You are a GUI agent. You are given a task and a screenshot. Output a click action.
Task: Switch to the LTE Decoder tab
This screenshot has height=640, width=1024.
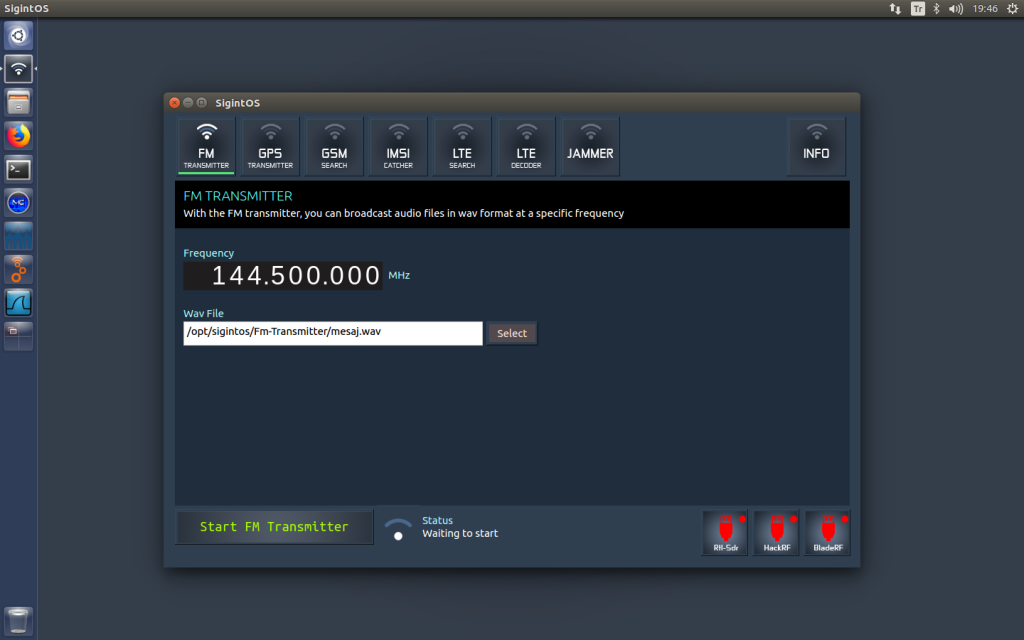coord(526,147)
